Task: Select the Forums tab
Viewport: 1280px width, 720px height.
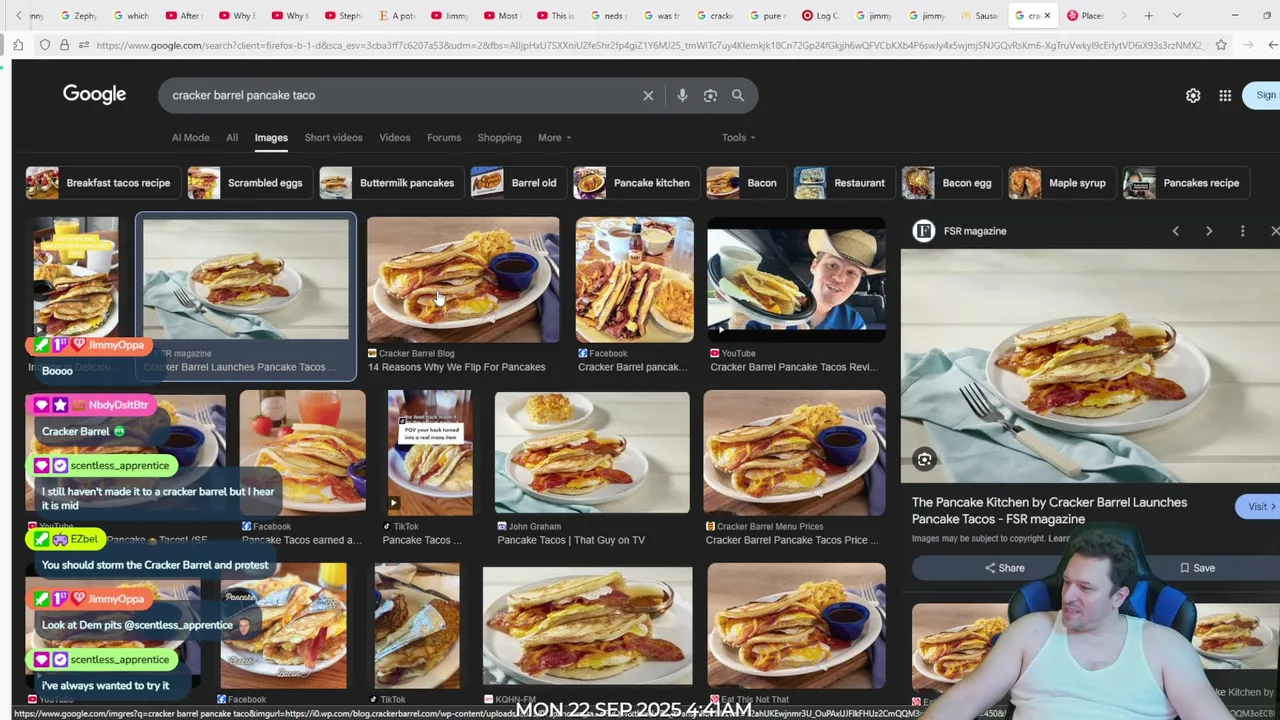Action: tap(444, 138)
